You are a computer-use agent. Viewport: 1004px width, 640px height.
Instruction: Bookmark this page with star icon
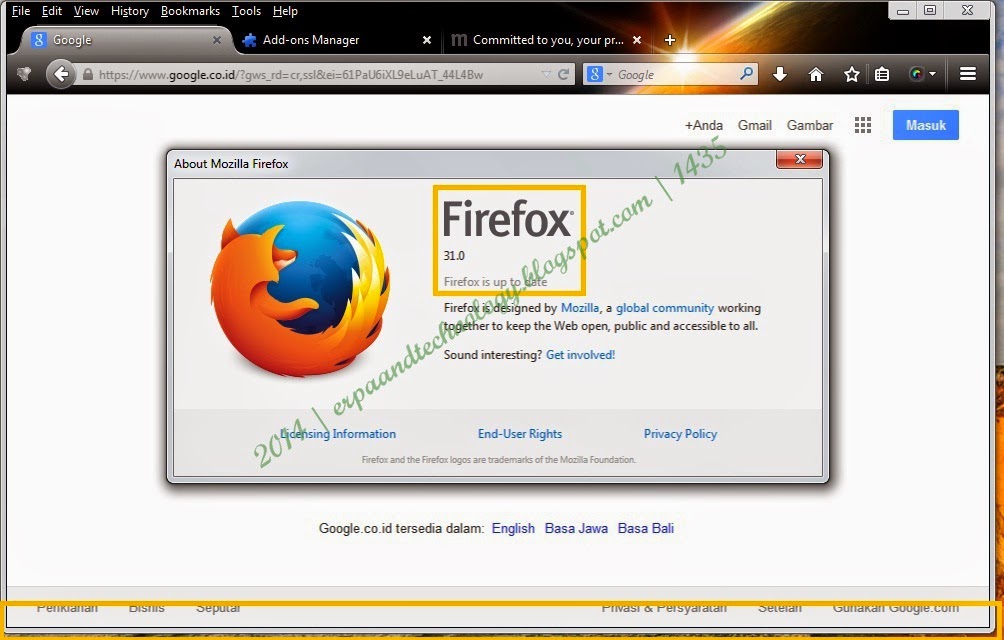851,74
